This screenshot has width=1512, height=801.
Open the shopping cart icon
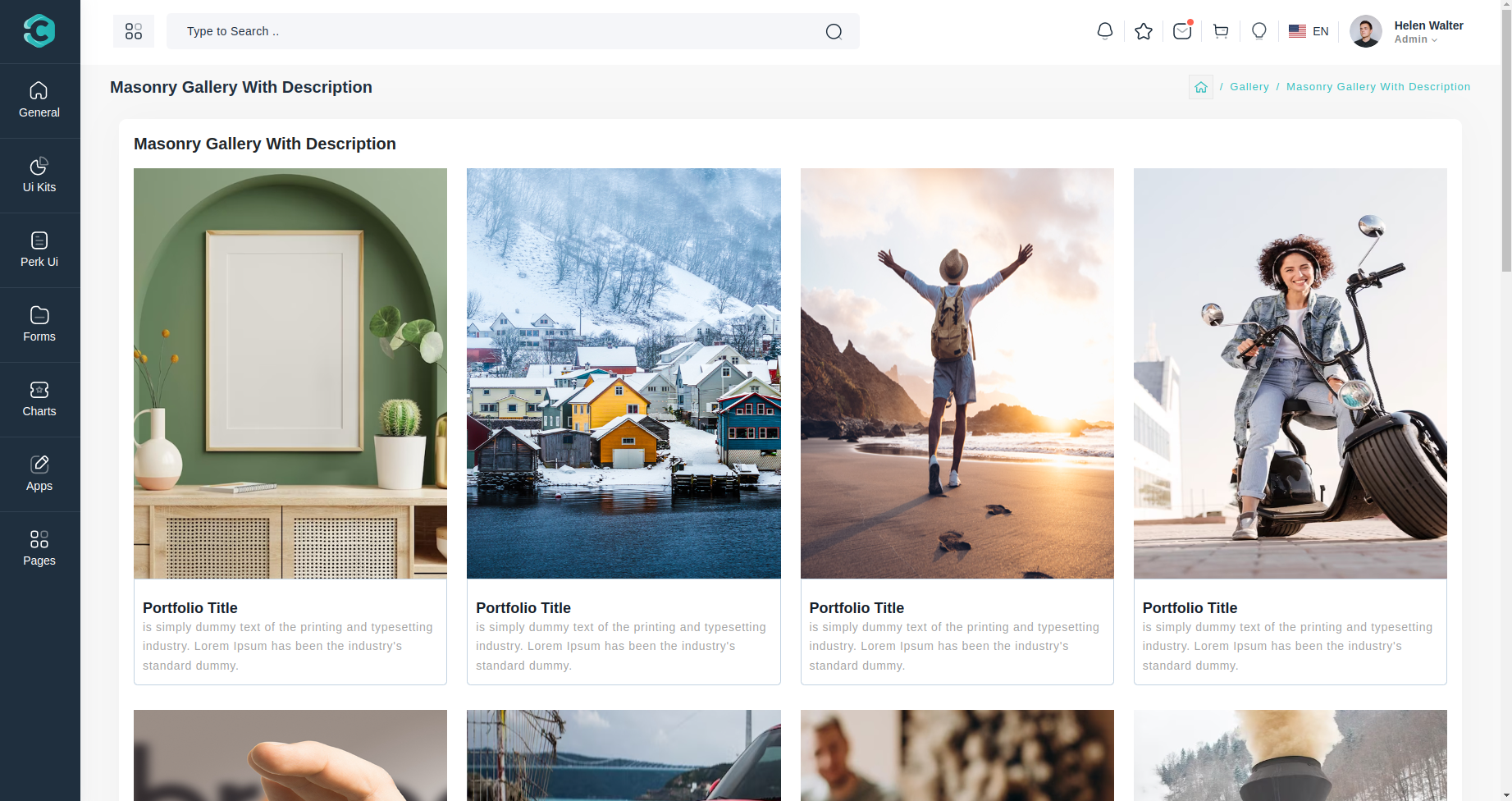pyautogui.click(x=1221, y=31)
